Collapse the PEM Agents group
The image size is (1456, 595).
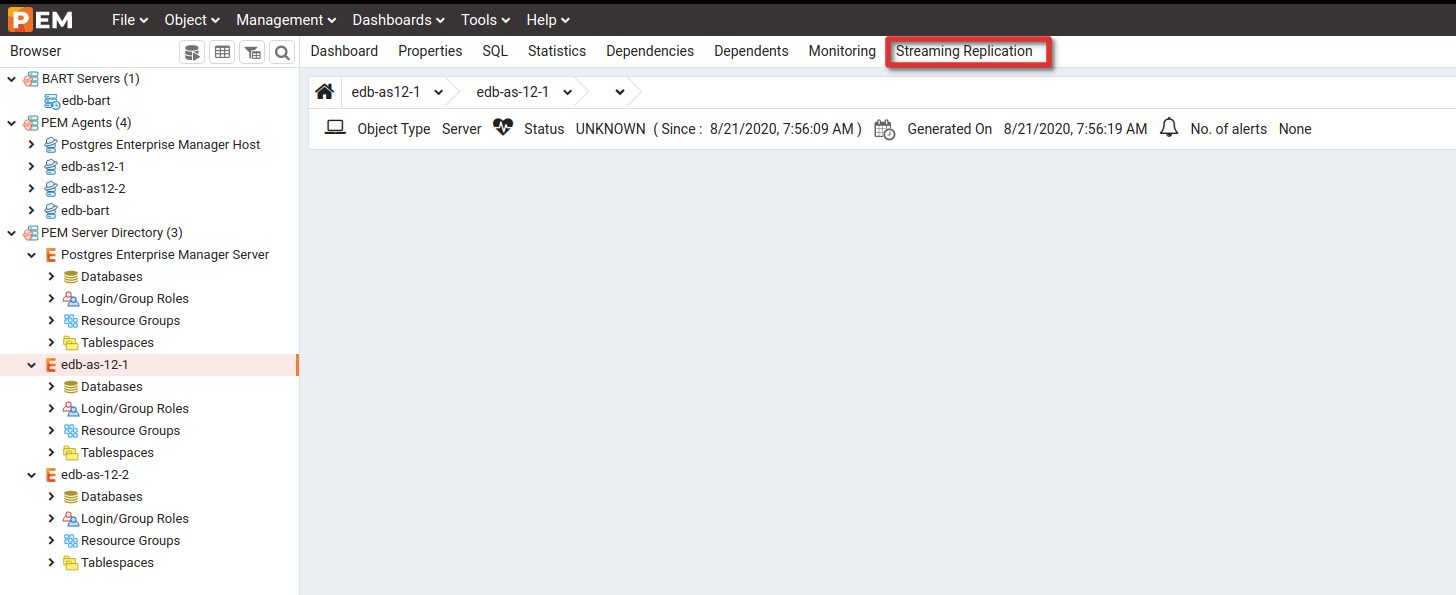12,123
